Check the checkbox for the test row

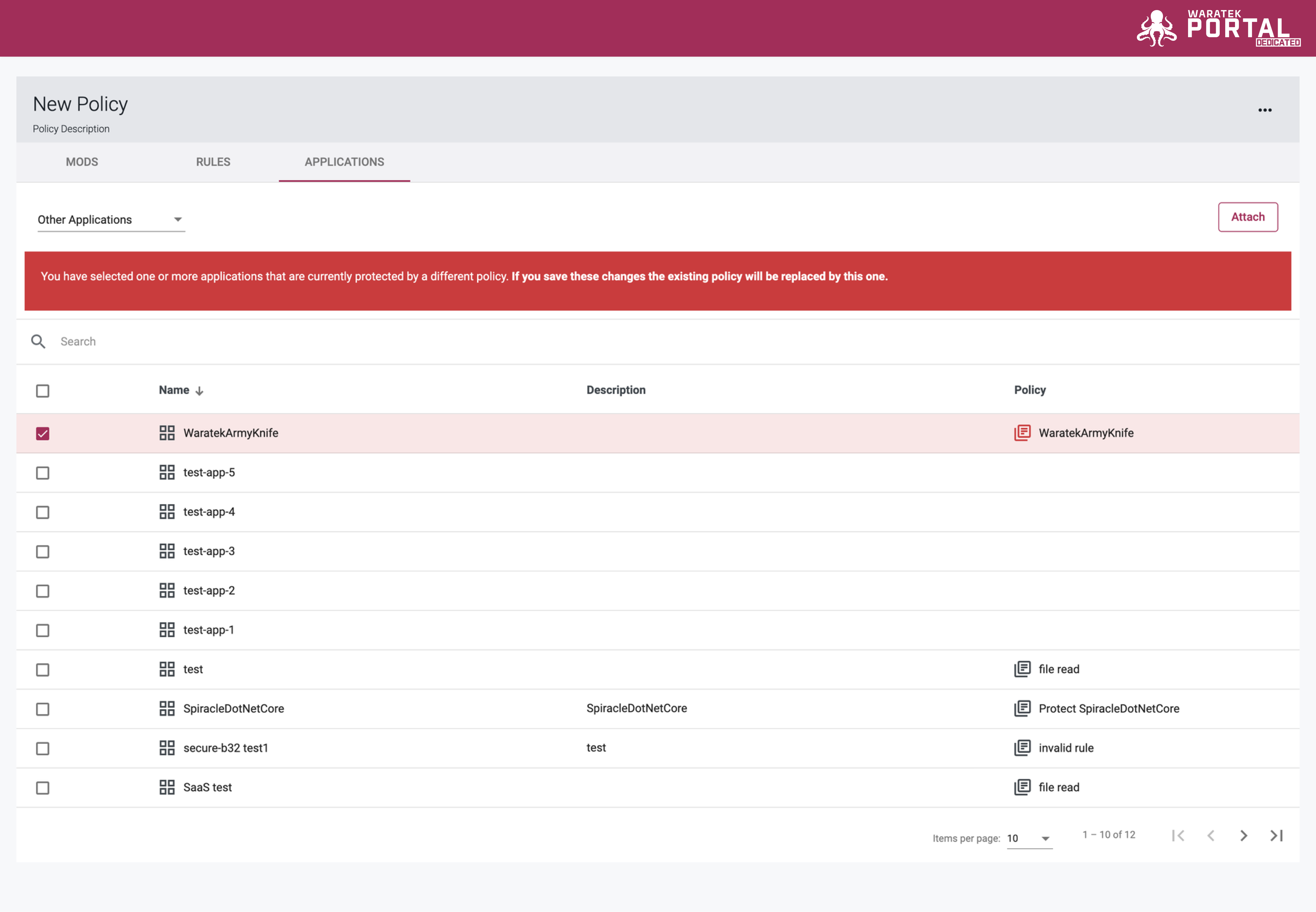point(43,670)
